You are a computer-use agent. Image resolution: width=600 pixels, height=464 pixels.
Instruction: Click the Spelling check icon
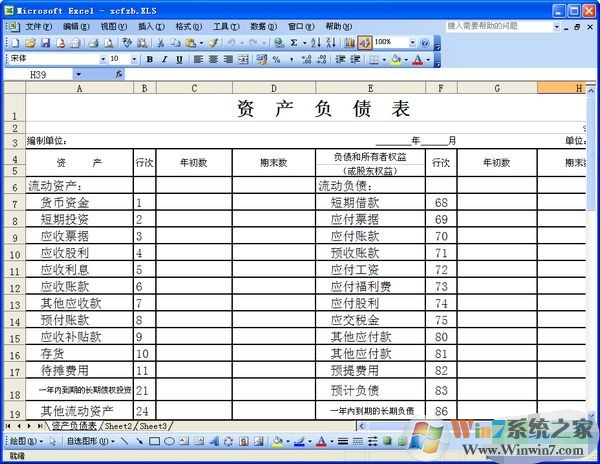(x=127, y=43)
